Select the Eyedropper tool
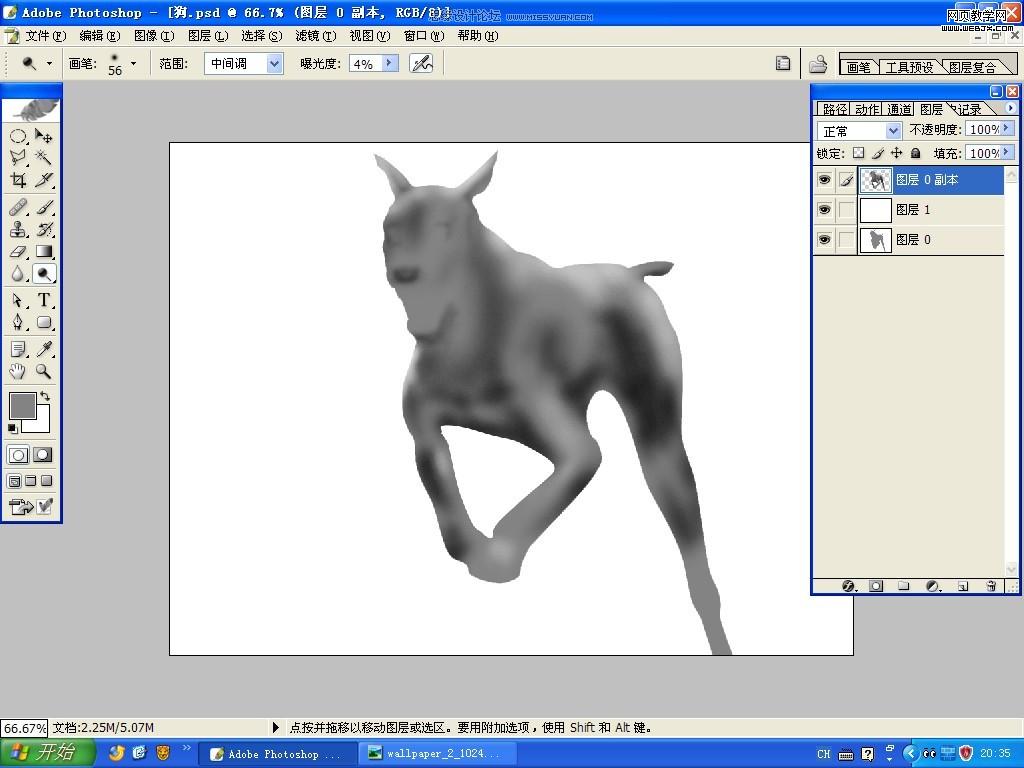This screenshot has height=768, width=1024. tap(44, 349)
